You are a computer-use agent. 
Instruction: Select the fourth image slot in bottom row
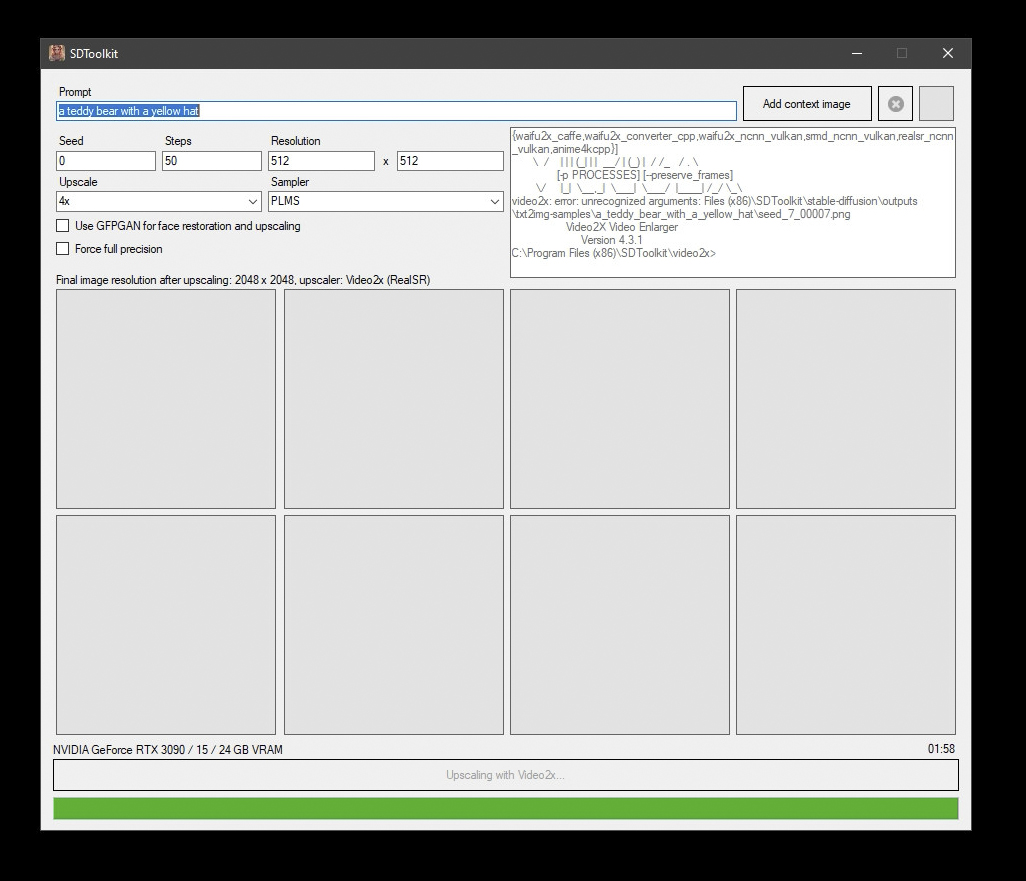click(x=846, y=625)
